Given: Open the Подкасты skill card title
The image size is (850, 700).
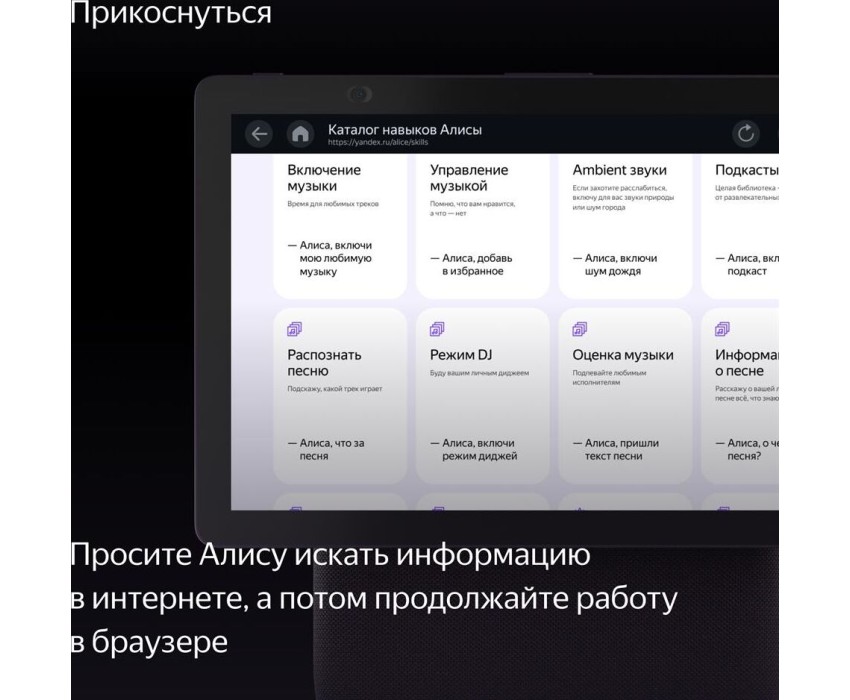Looking at the screenshot, I should pos(746,170).
